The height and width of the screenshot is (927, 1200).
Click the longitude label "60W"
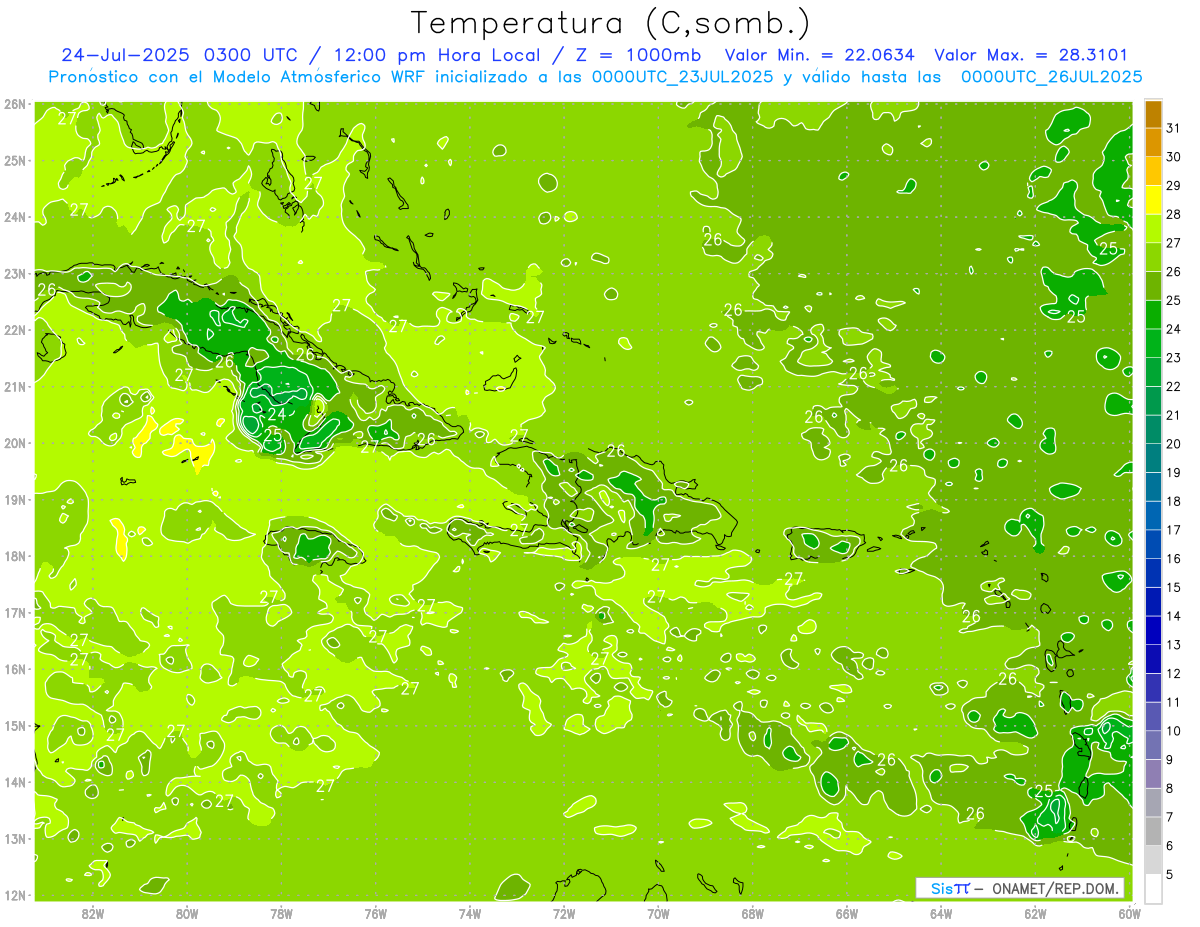coord(1129,912)
